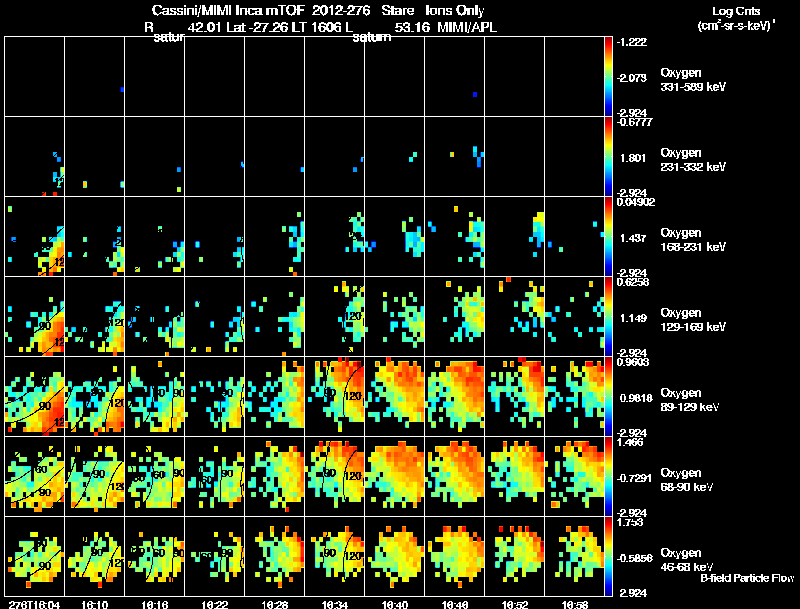Open the 16:28 panel in 46-68 keV row
800x609 pixels.
coord(274,556)
